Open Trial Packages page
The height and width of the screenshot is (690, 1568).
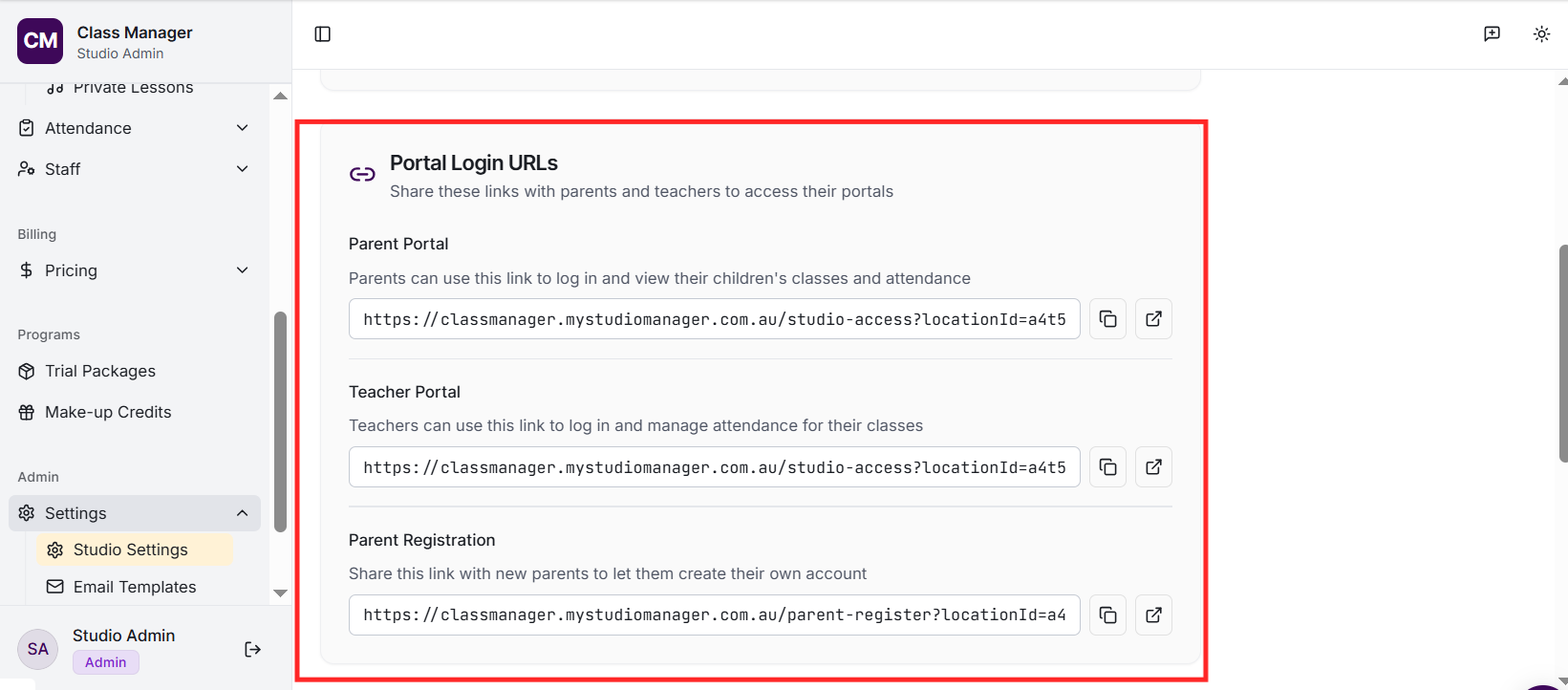[100, 371]
